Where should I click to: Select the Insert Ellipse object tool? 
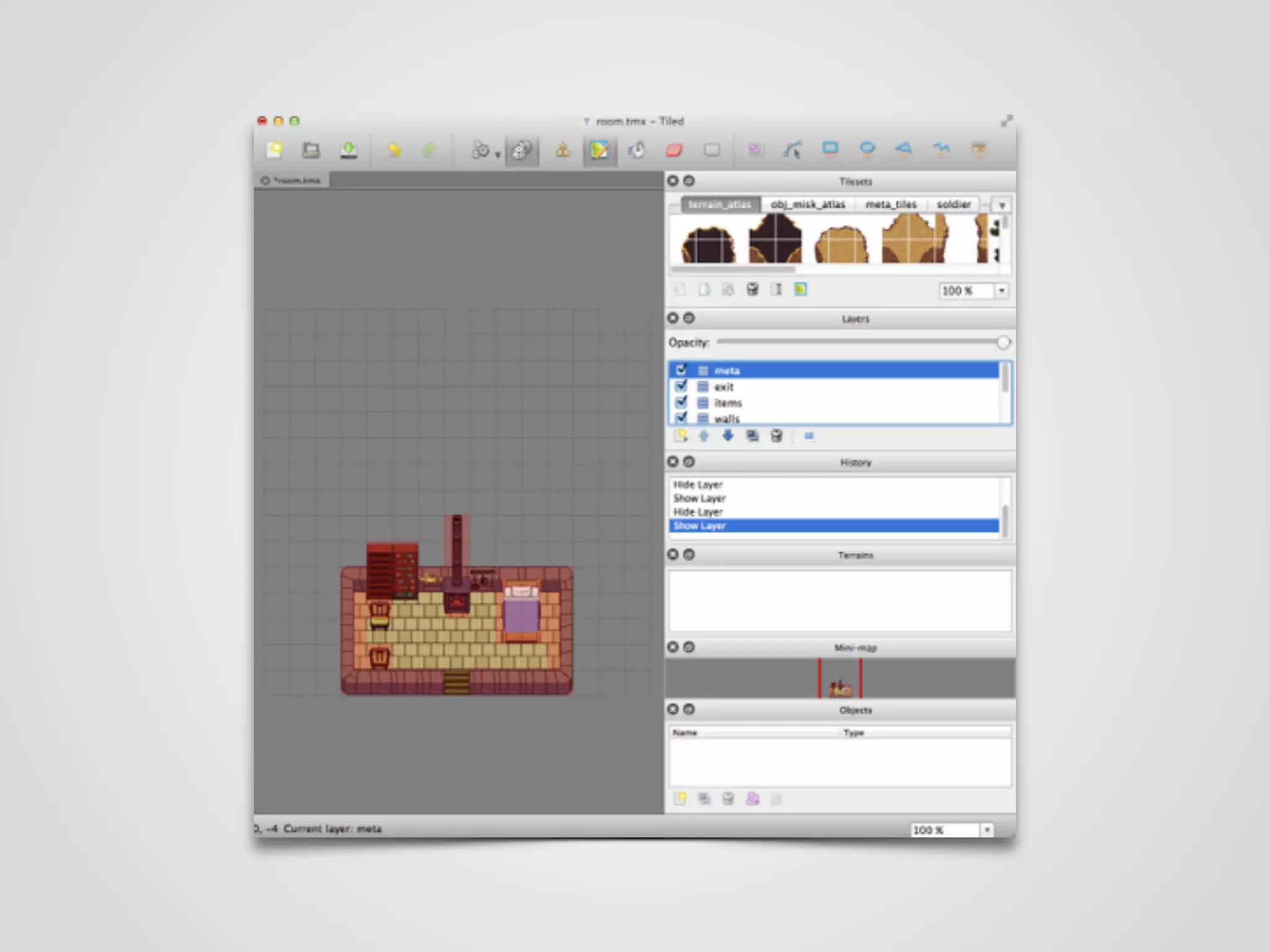pyautogui.click(x=867, y=149)
